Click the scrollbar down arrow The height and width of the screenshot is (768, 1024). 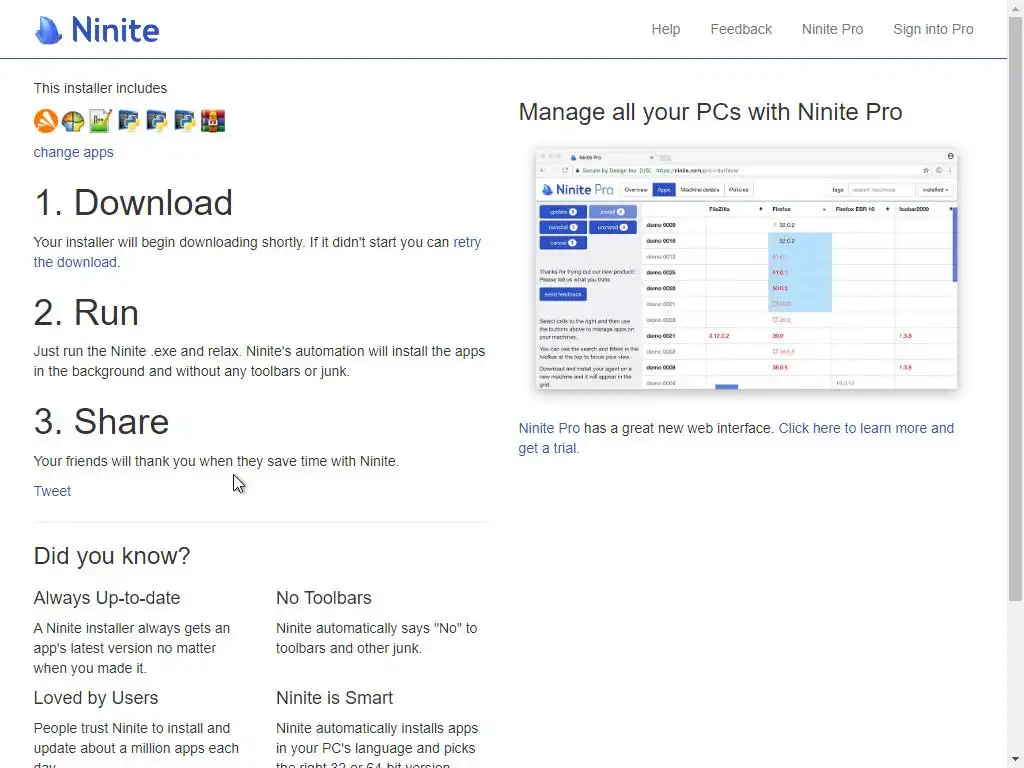pos(1016,760)
